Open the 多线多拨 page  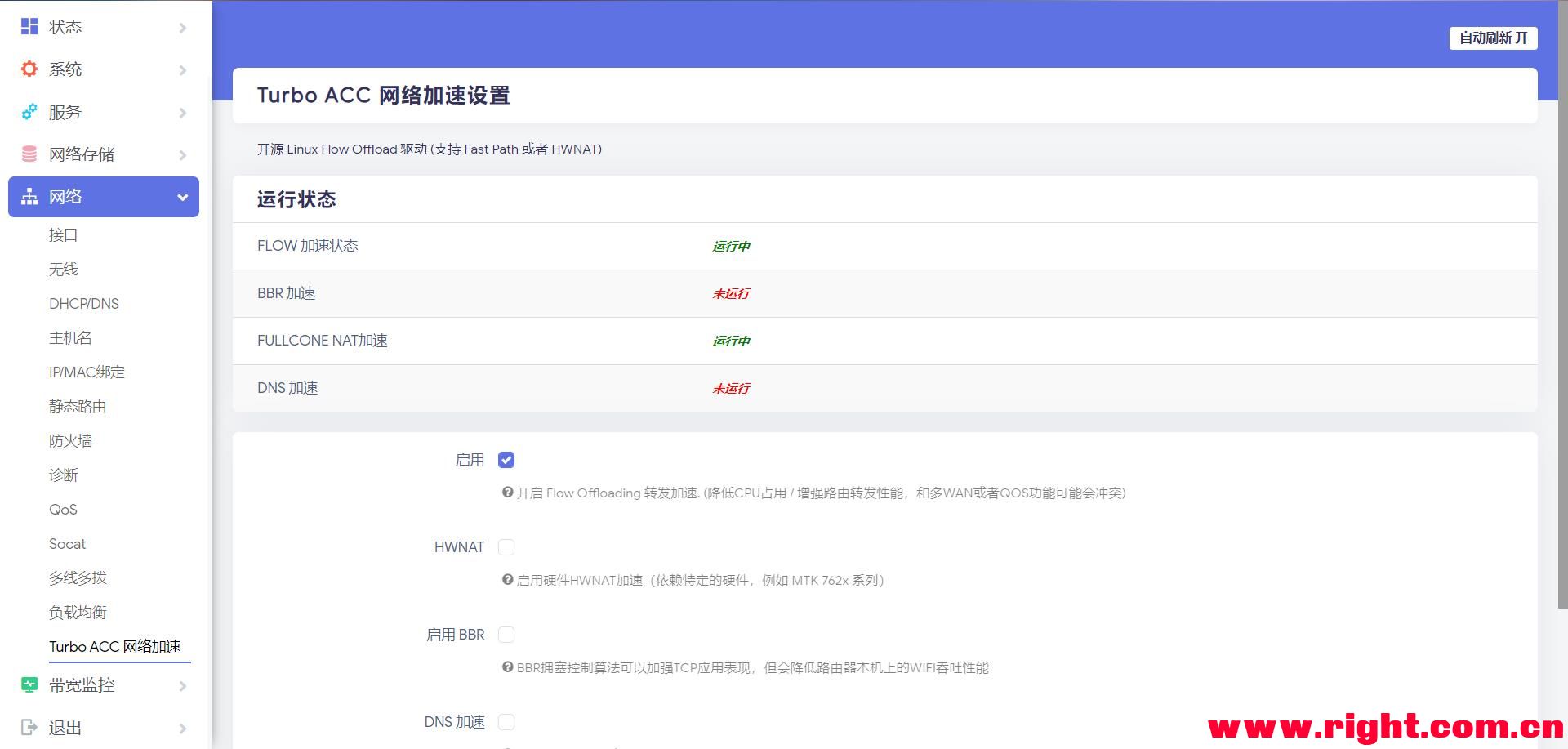pyautogui.click(x=78, y=578)
